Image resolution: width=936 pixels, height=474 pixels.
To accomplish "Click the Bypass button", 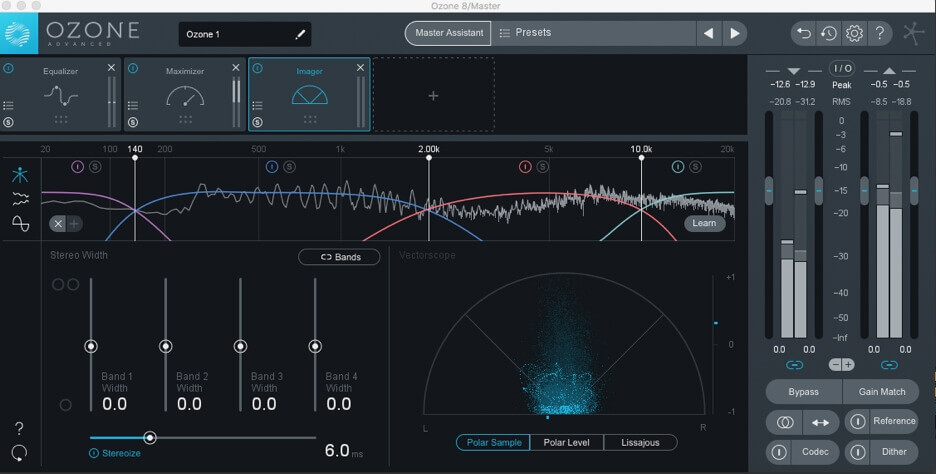I will pos(803,392).
